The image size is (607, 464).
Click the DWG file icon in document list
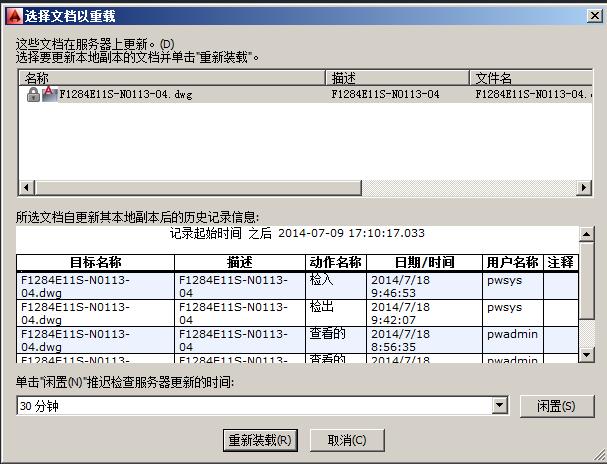click(x=49, y=94)
